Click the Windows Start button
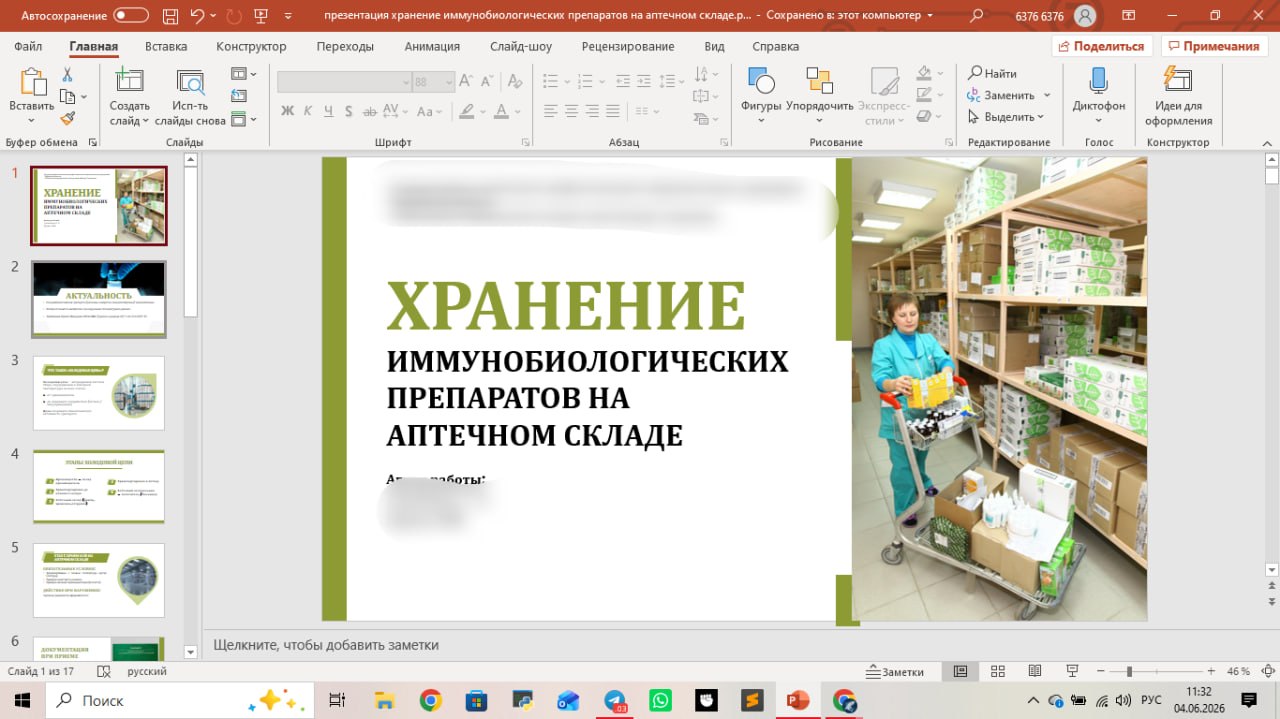The image size is (1280, 719). 22,701
